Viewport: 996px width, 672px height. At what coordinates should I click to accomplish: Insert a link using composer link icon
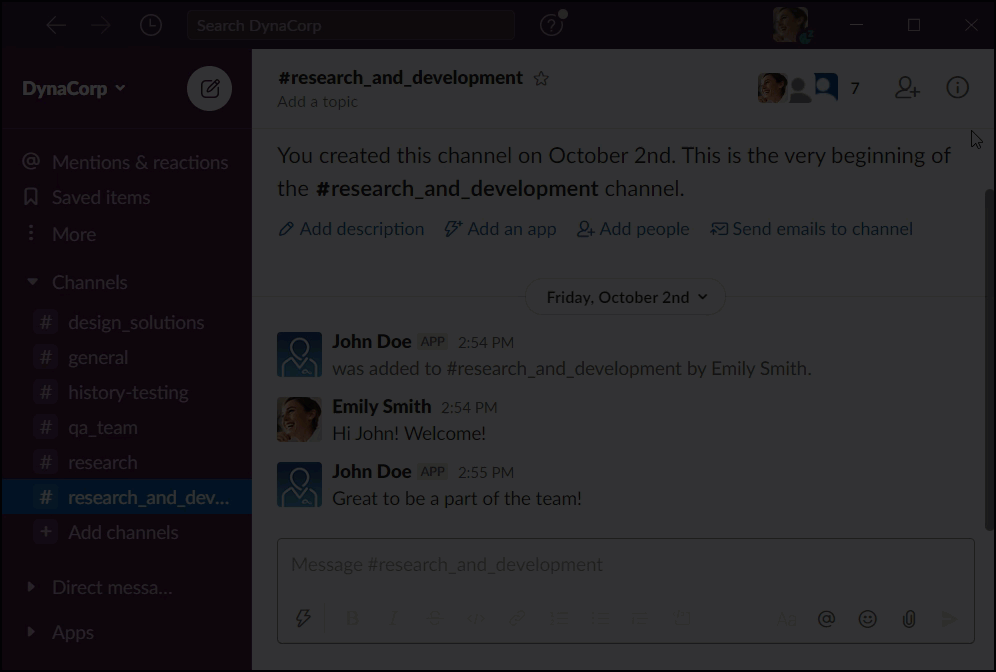pos(517,618)
